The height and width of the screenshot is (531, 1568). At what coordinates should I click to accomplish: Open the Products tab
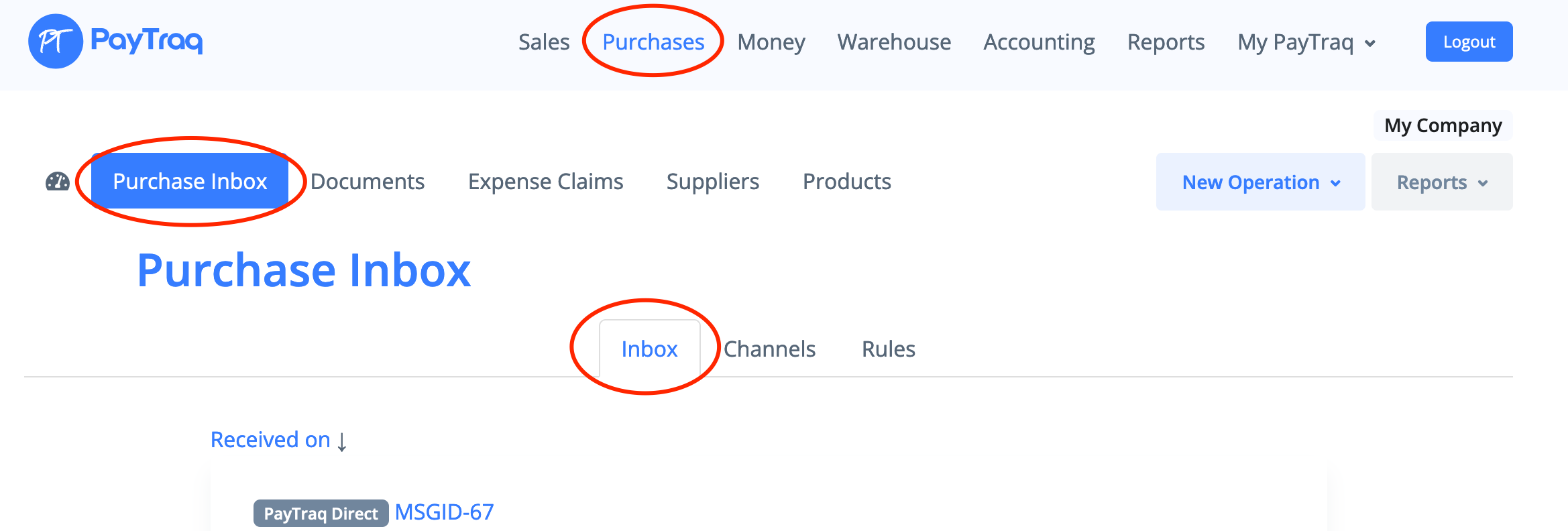[x=846, y=182]
